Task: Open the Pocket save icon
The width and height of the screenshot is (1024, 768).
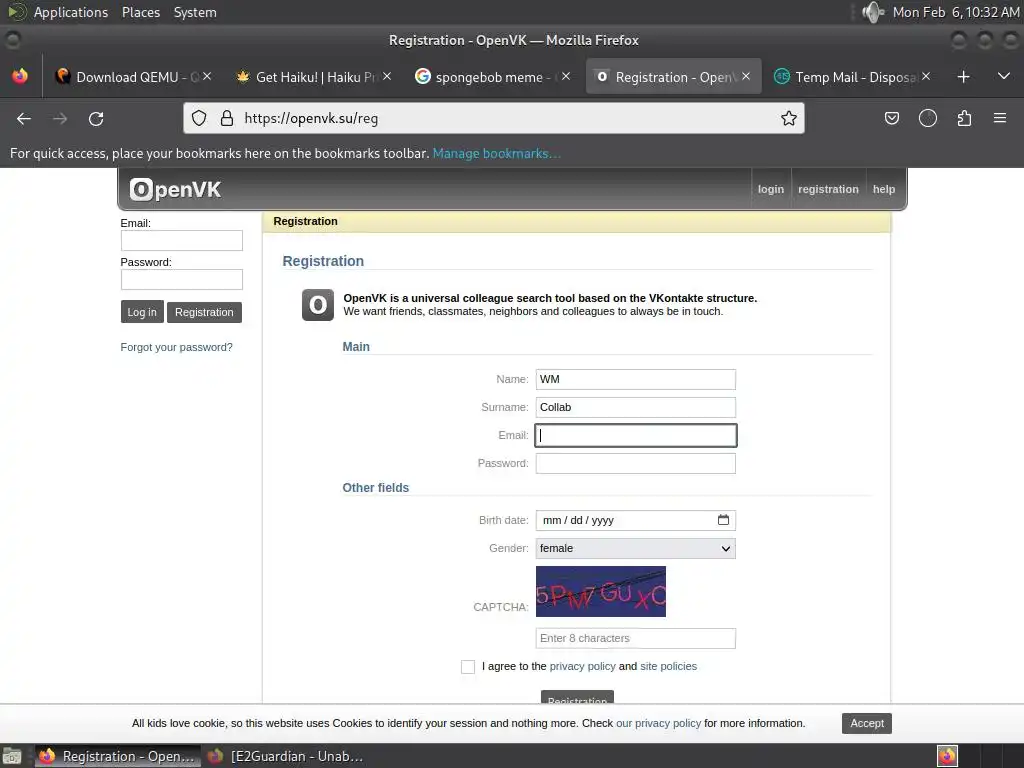Action: 891,118
